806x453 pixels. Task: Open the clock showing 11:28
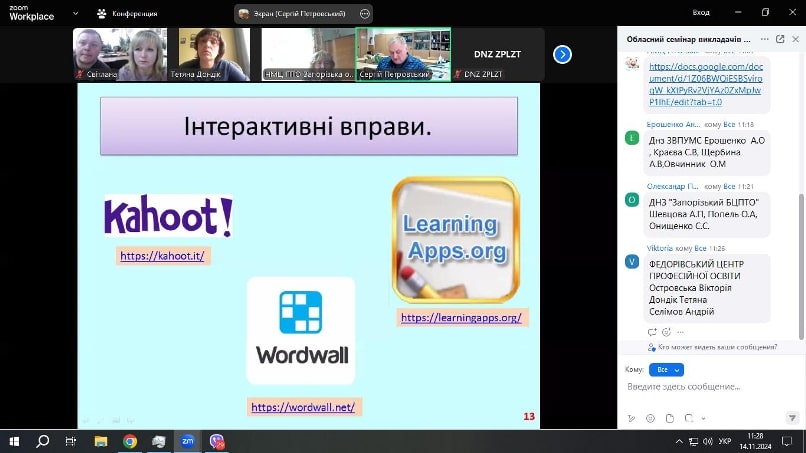[x=756, y=441]
